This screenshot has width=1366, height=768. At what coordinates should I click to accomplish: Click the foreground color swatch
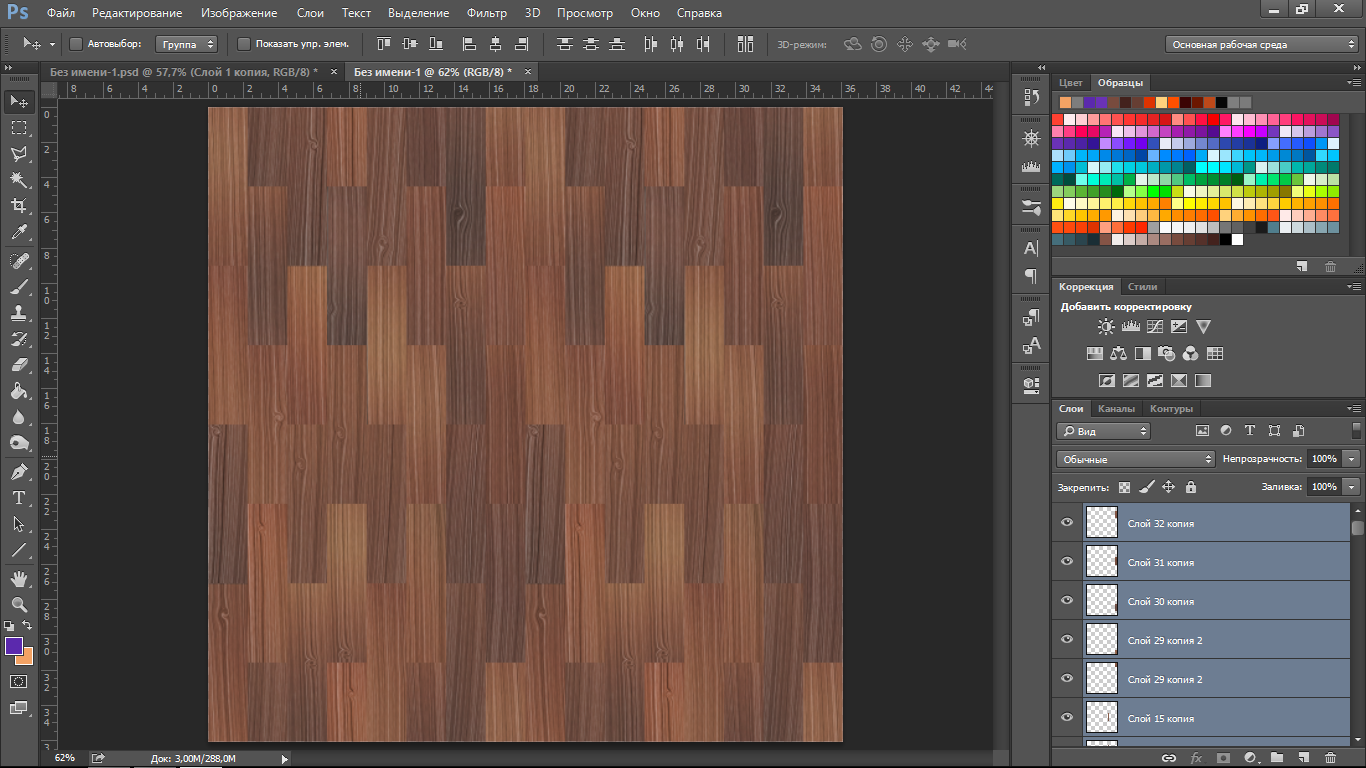tap(13, 646)
